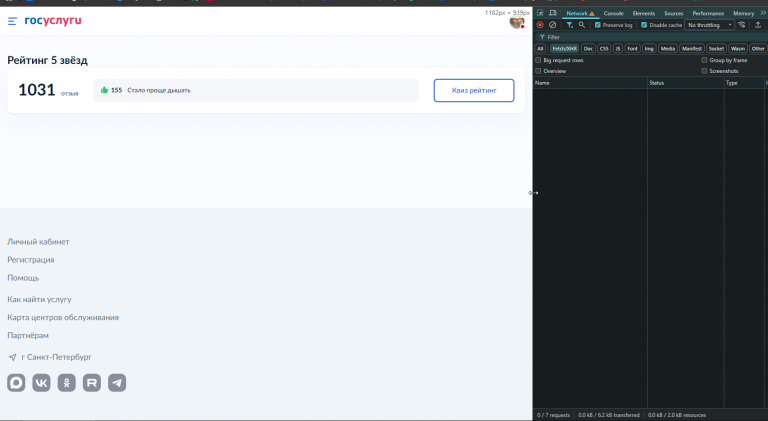
Task: Toggle the DevTools device toolbar icon
Action: tap(553, 13)
